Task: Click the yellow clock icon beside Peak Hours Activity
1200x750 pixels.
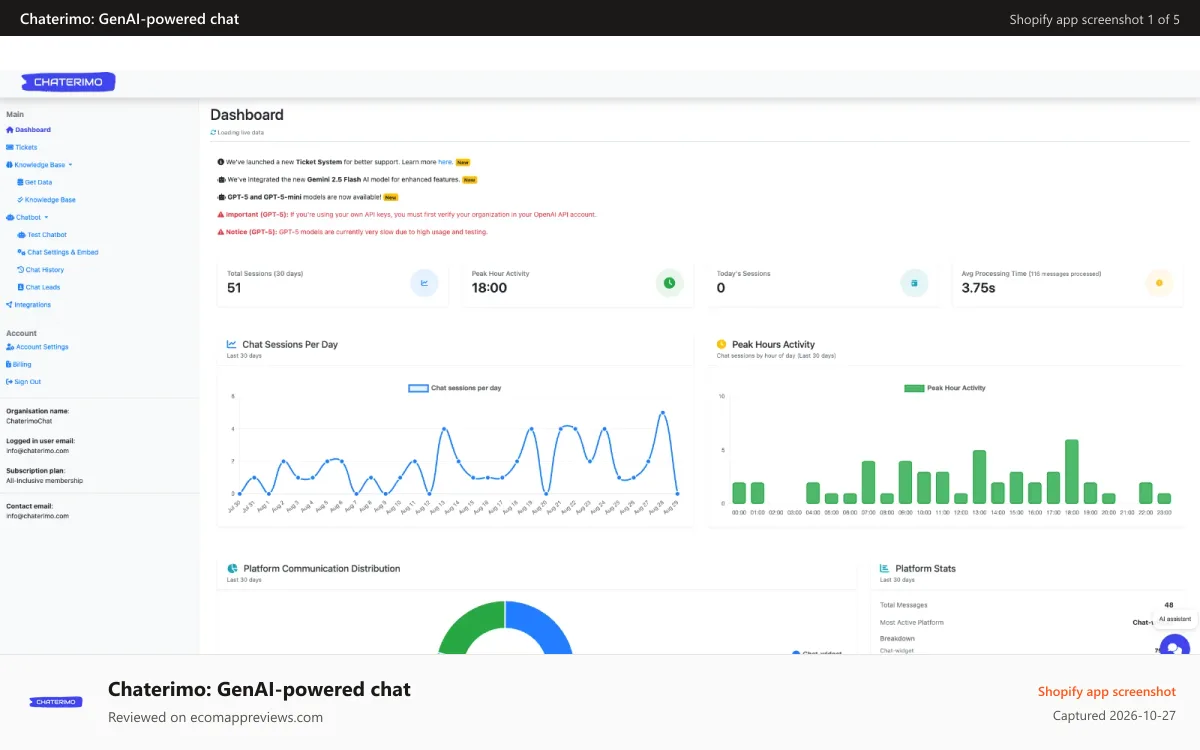Action: click(x=722, y=344)
